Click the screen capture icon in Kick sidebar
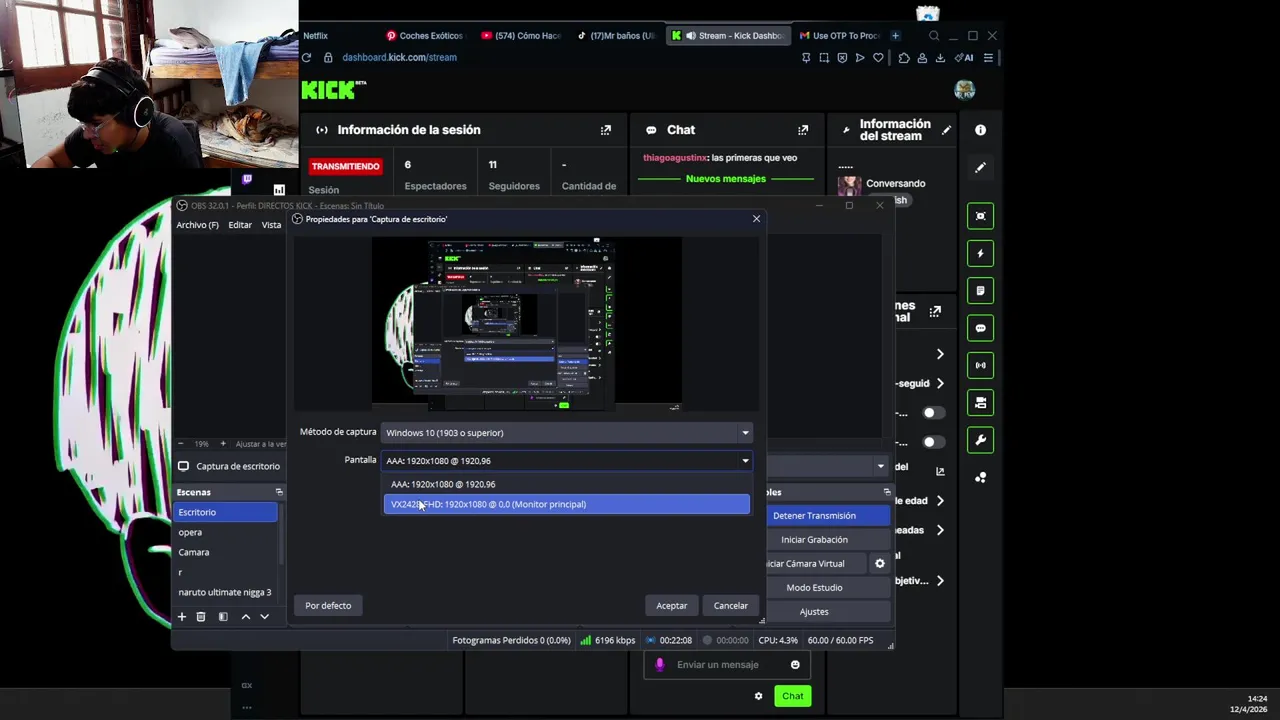 click(980, 216)
